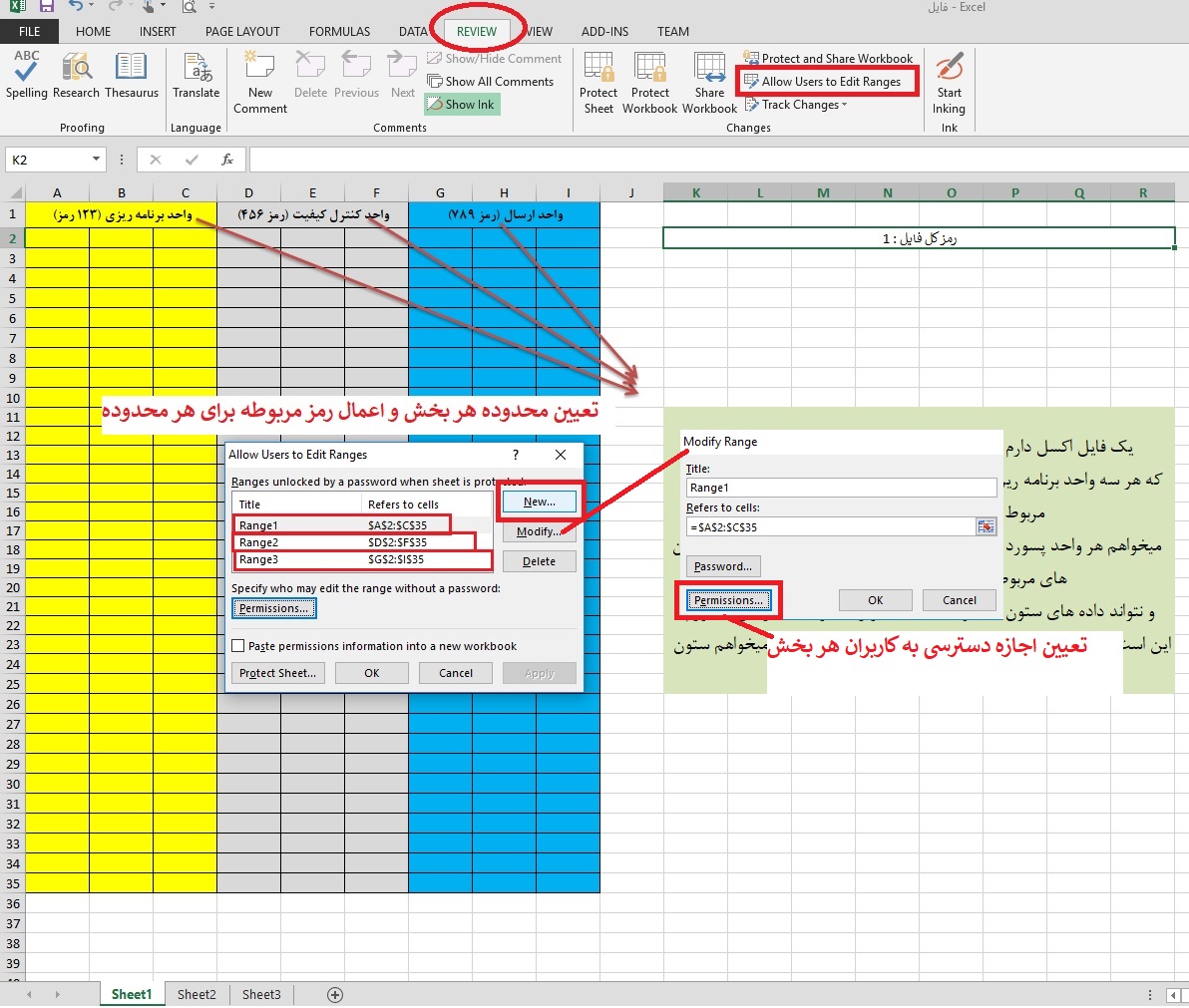Viewport: 1189px width, 1008px height.
Task: Click the collapse-dialog range selector icon
Action: [x=986, y=526]
